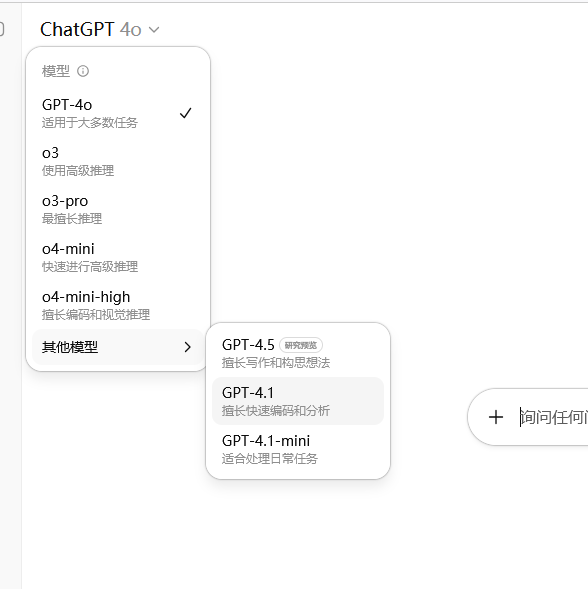
Task: Expand the 其他模型 submenu arrow
Action: tap(187, 347)
